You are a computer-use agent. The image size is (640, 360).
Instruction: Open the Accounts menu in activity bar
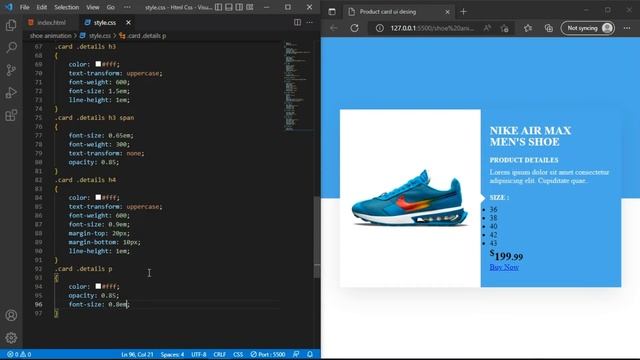[11, 315]
